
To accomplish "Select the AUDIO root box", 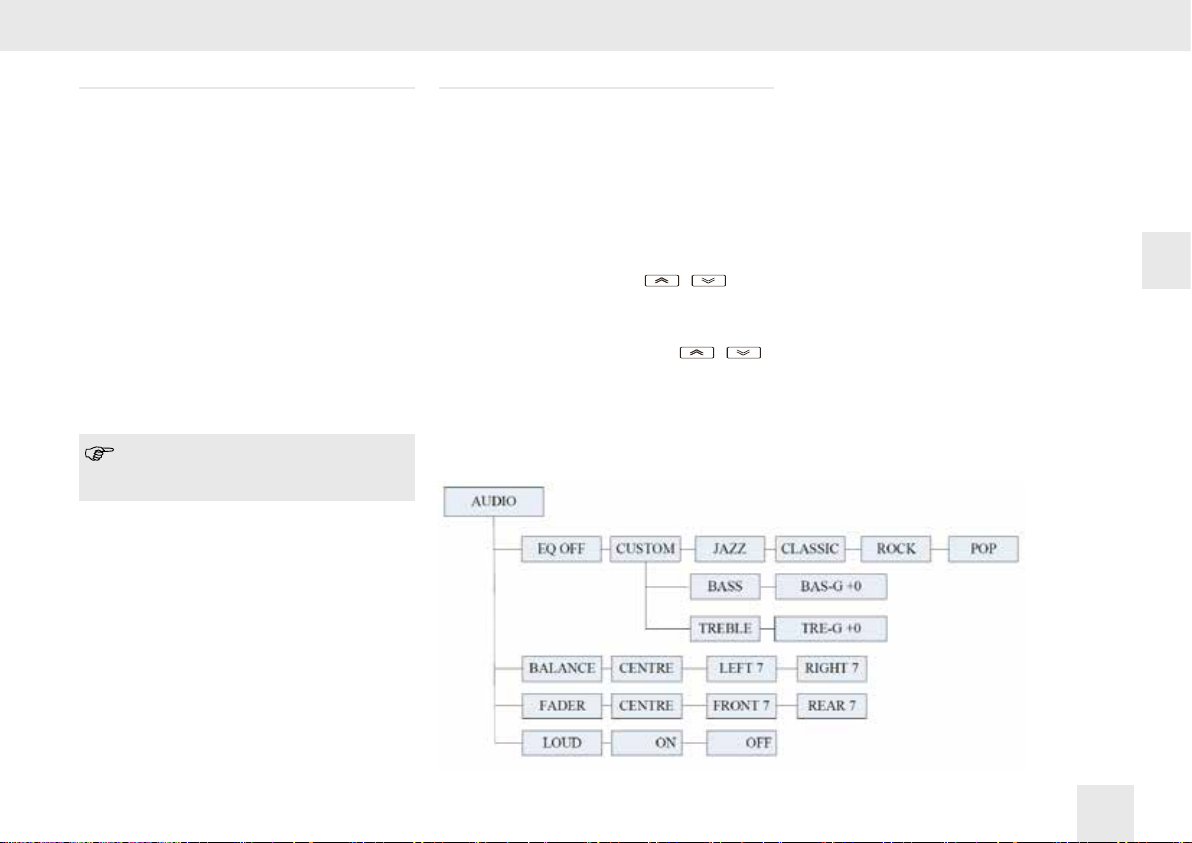I will [493, 502].
